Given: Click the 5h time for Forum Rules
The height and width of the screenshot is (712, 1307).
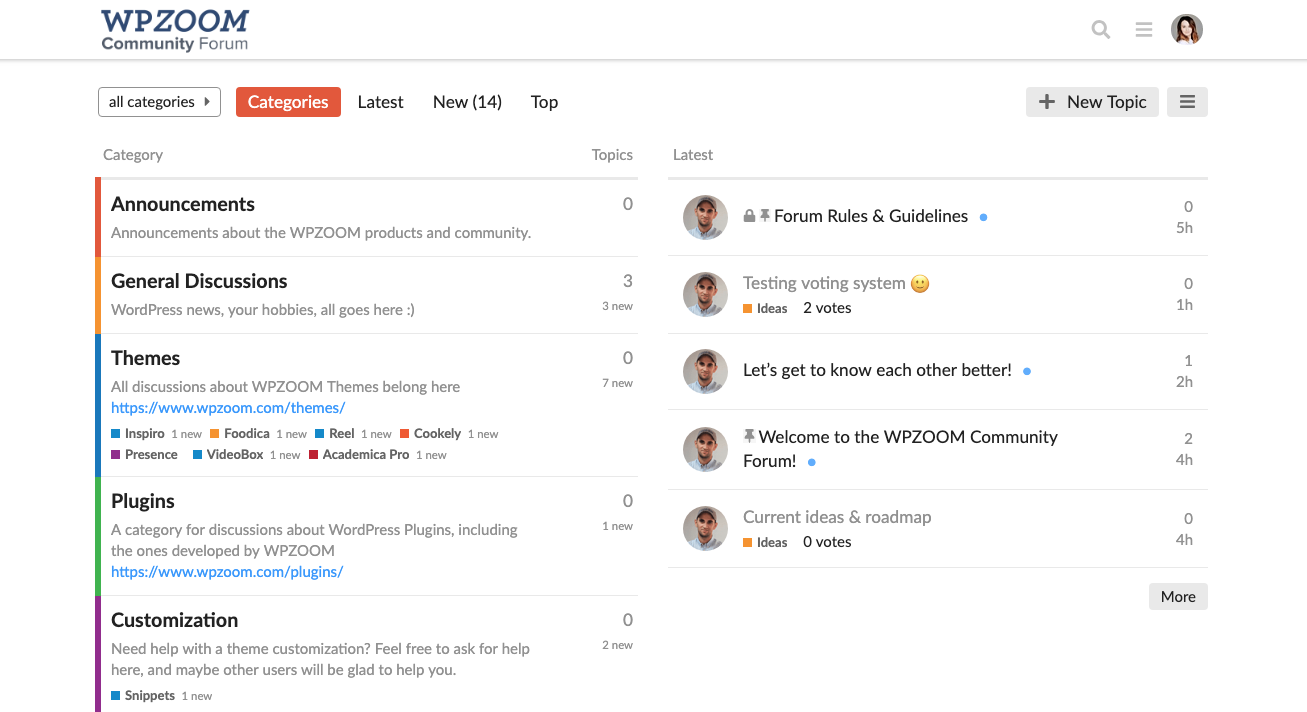Looking at the screenshot, I should (x=1184, y=228).
